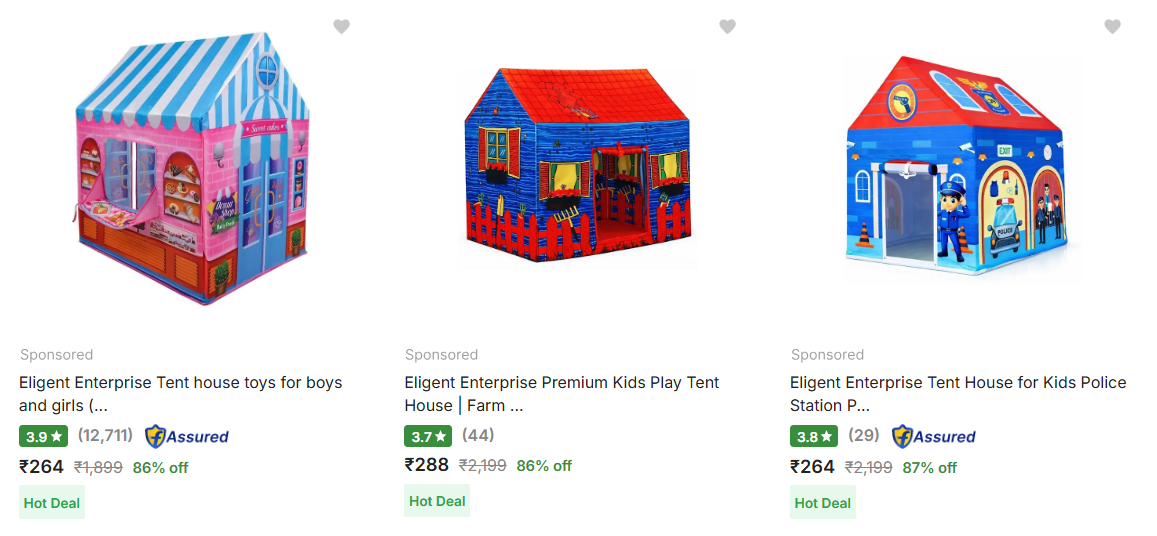Viewport: 1157px width, 536px height.
Task: Open pink sweet shop tent image
Action: click(194, 168)
